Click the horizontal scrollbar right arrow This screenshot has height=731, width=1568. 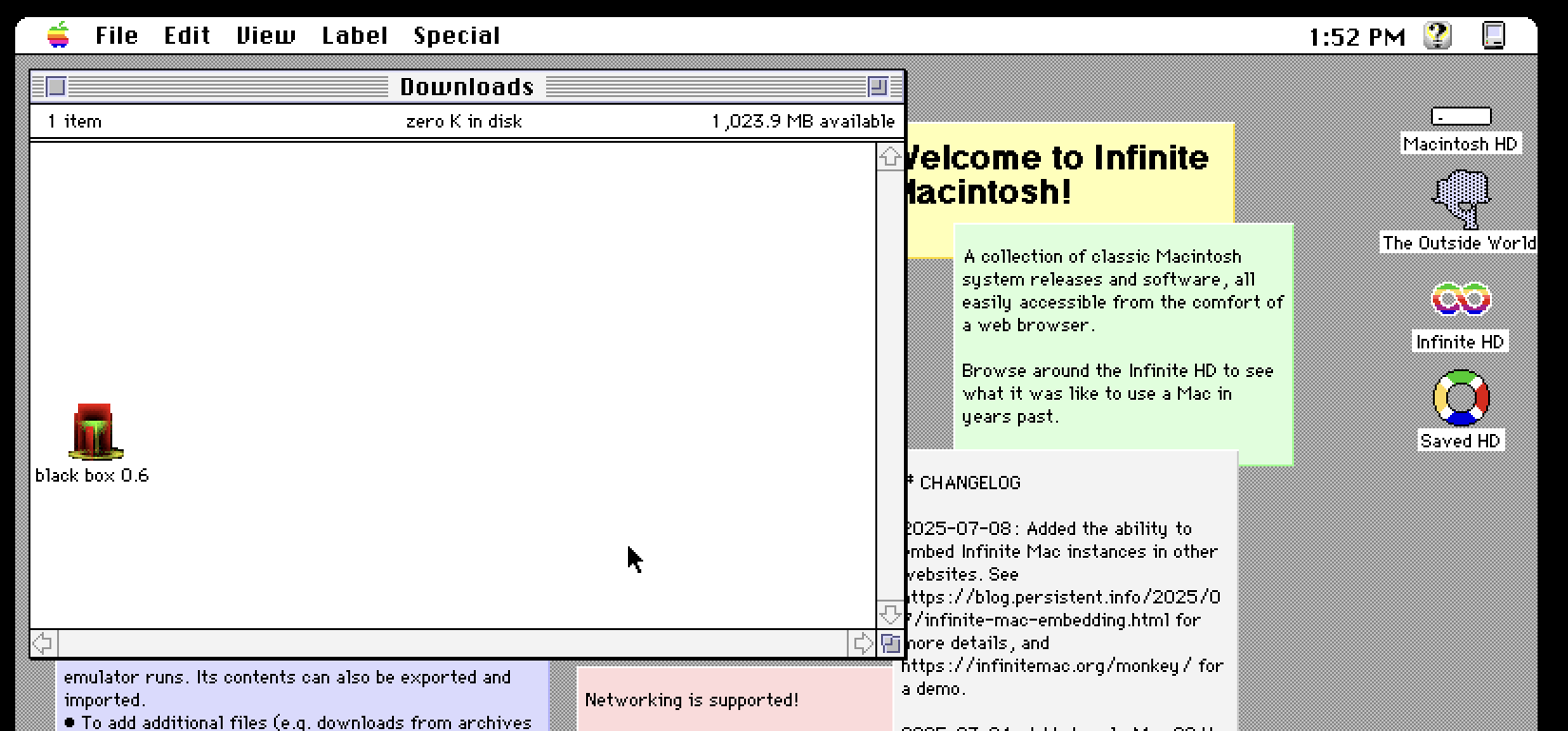tap(861, 643)
